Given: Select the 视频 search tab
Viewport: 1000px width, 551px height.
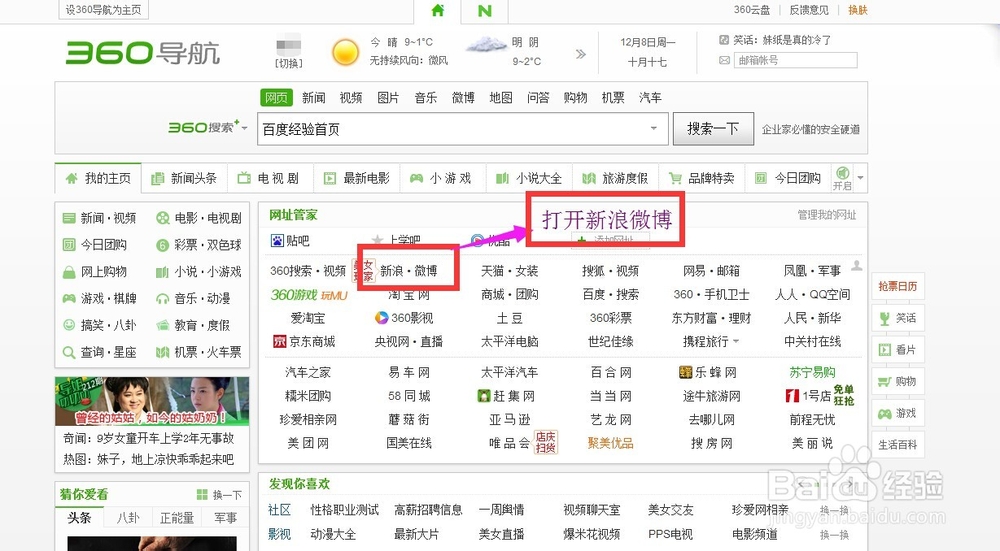Looking at the screenshot, I should [x=351, y=98].
